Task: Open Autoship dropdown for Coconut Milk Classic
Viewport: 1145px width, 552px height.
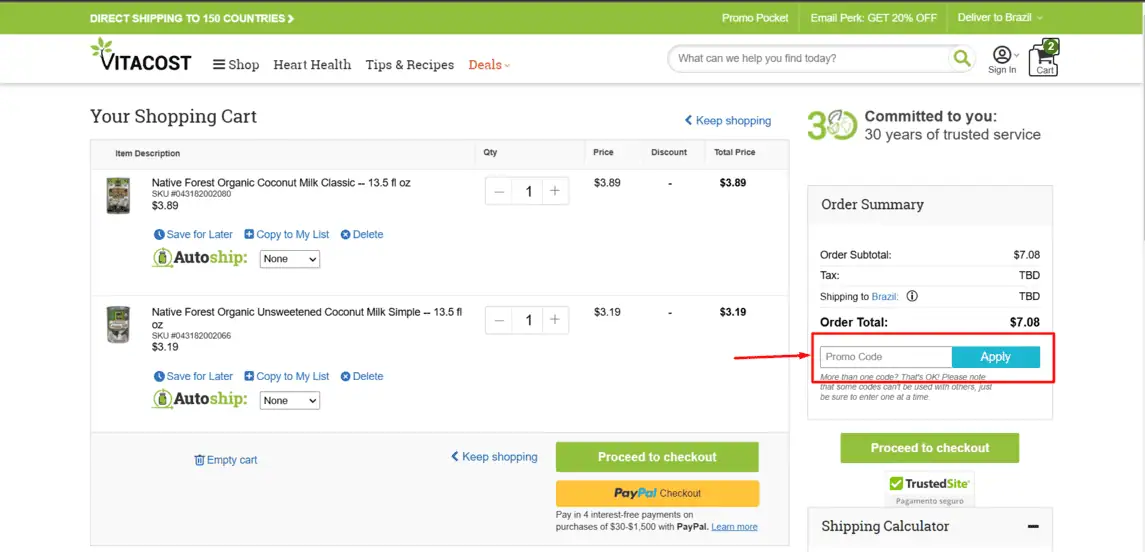Action: (290, 258)
